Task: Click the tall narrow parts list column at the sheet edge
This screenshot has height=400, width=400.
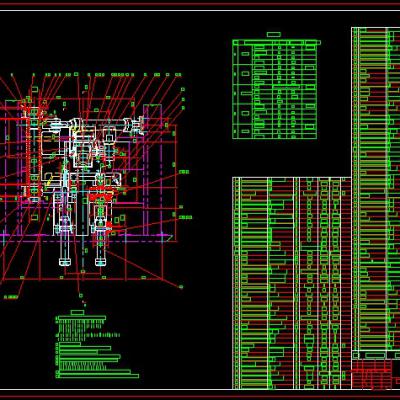Action: (376, 188)
